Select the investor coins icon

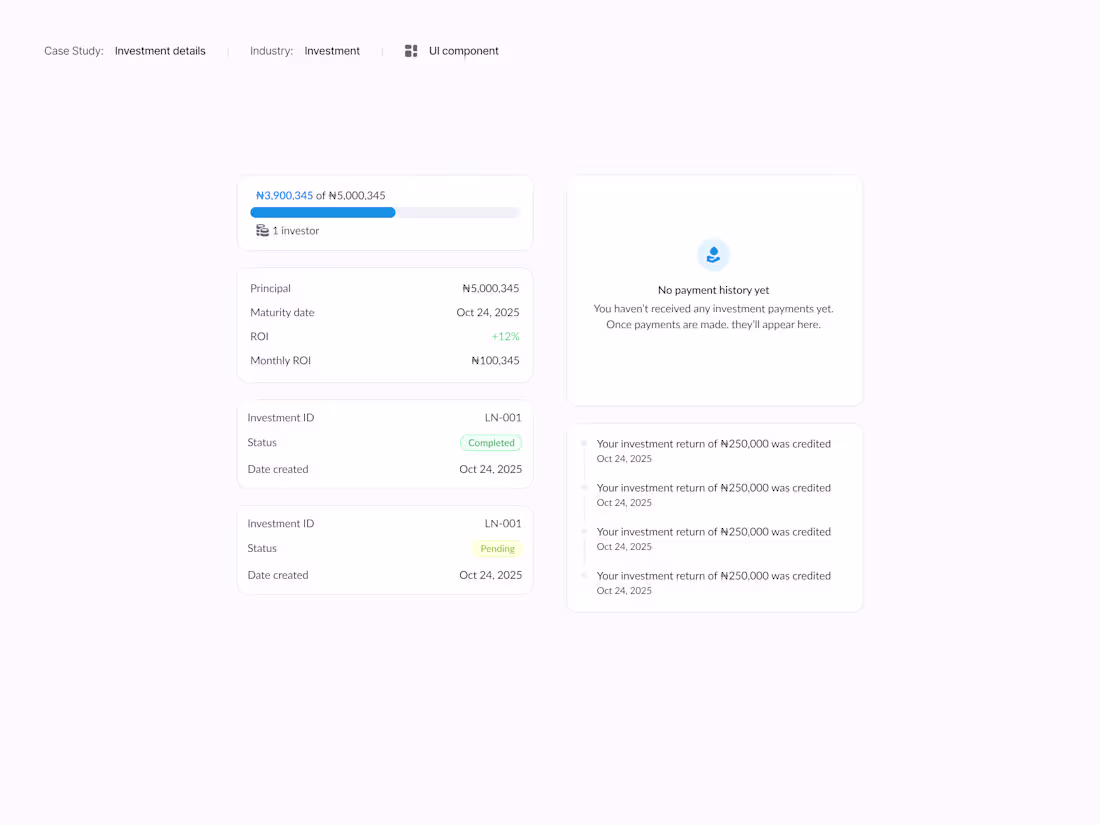pos(261,230)
